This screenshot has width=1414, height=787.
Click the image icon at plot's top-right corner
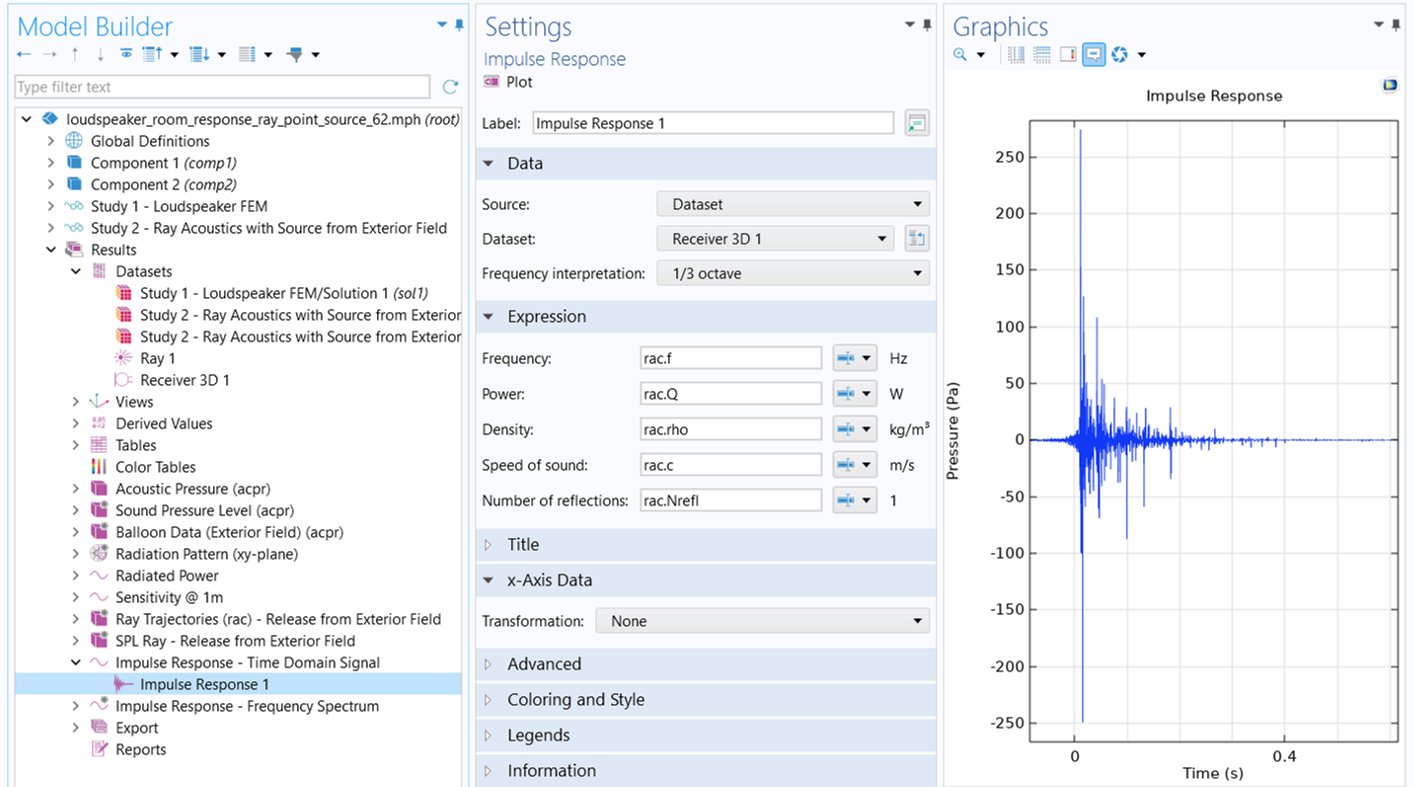(x=1389, y=86)
